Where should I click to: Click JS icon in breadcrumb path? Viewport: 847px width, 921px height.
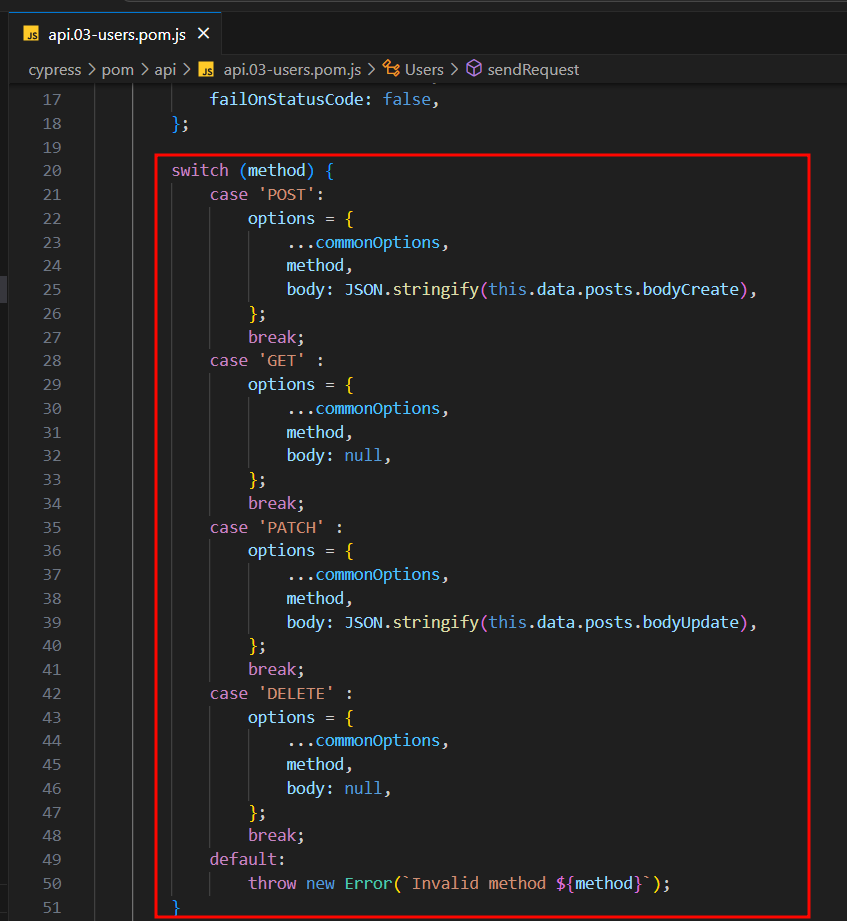[x=206, y=70]
